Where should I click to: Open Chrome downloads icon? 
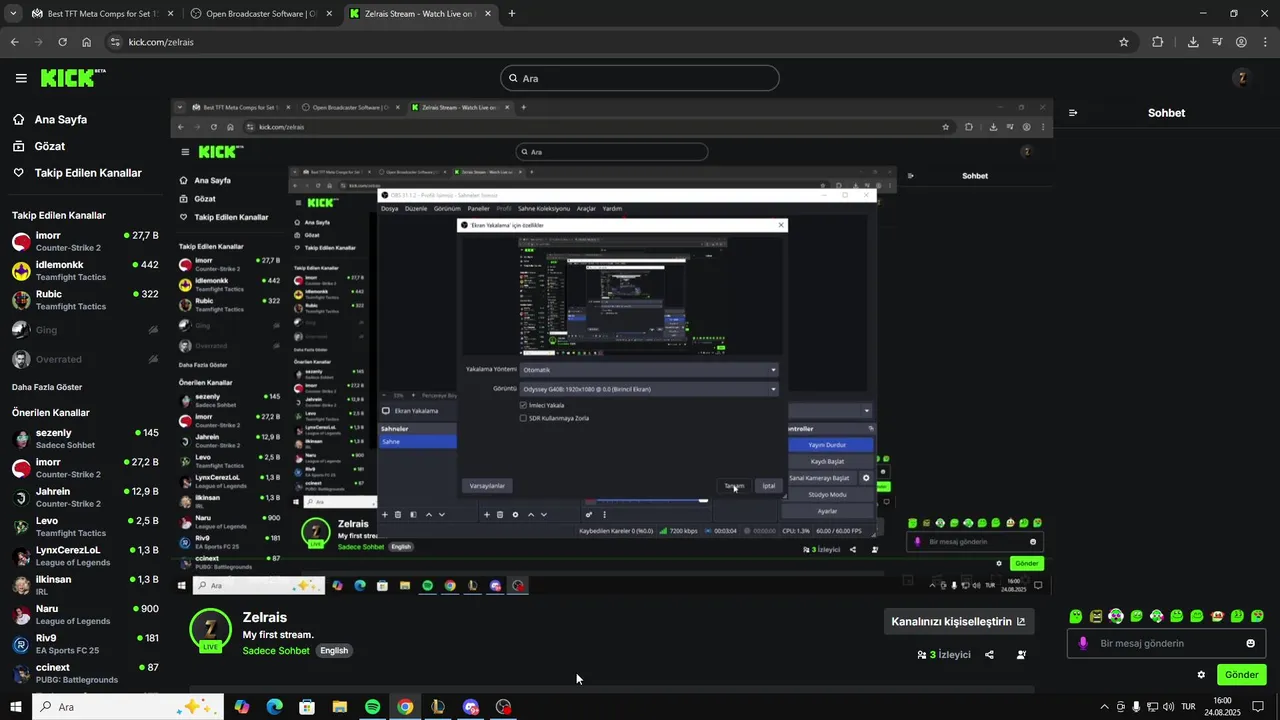pyautogui.click(x=1193, y=42)
